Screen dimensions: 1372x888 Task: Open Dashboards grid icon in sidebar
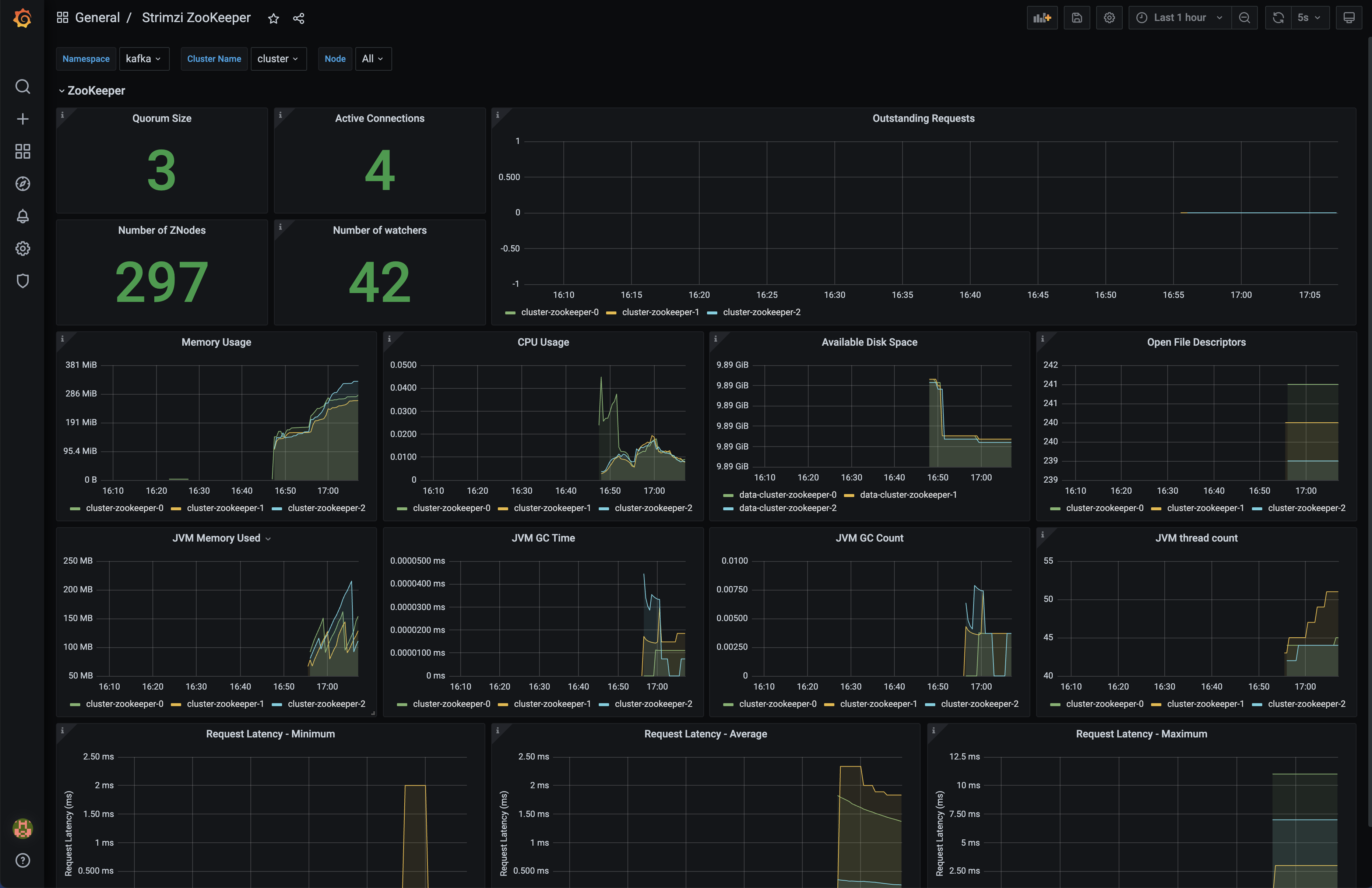(22, 151)
